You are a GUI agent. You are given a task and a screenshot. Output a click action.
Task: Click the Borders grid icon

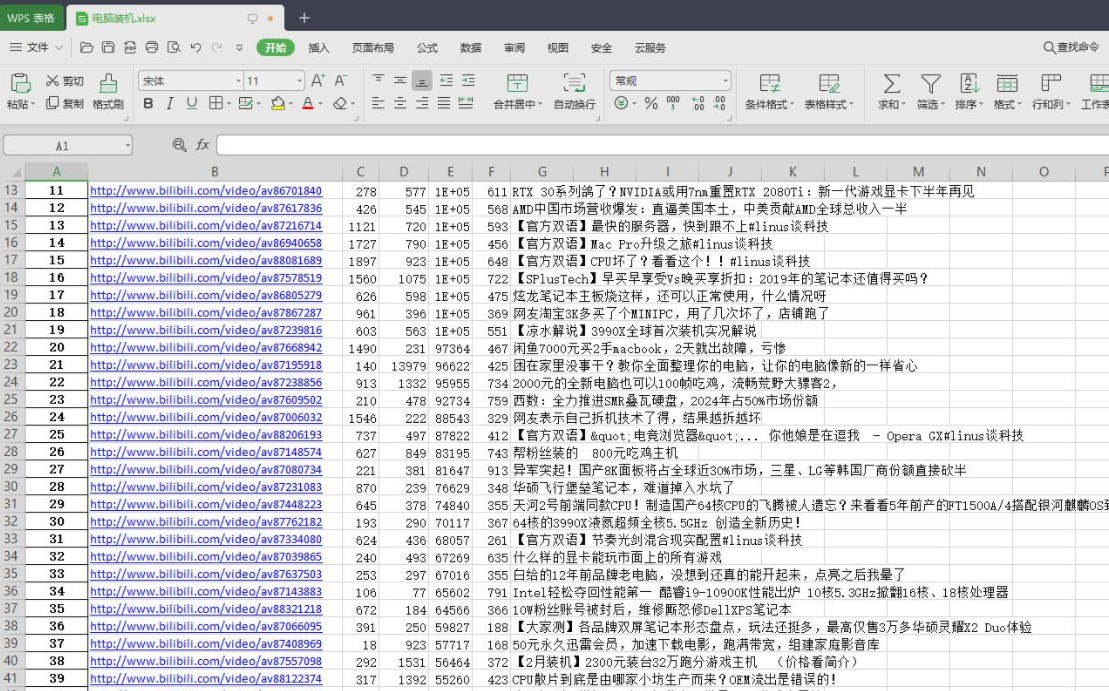tap(216, 103)
